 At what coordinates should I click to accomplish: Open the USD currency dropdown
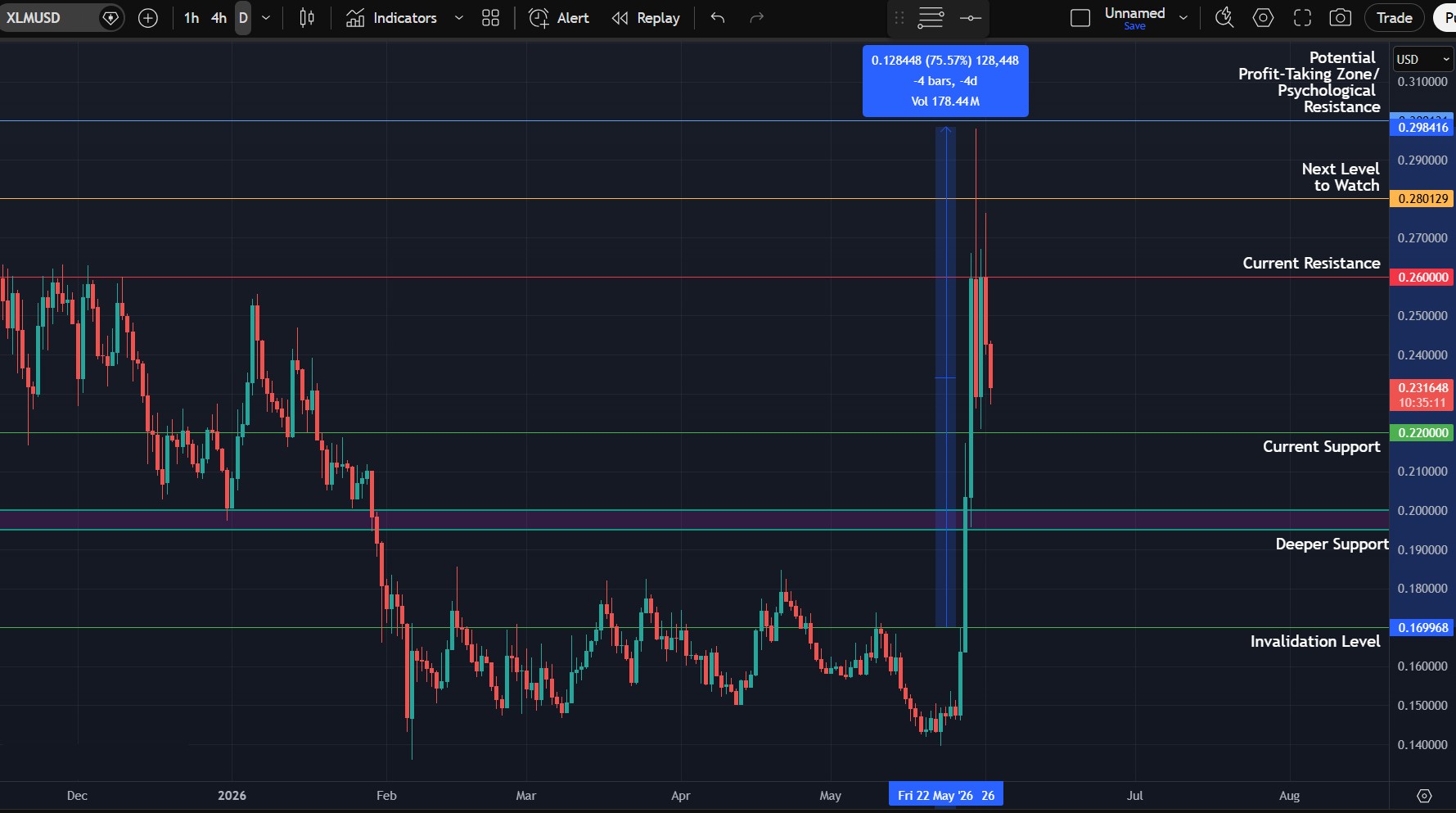pos(1422,59)
